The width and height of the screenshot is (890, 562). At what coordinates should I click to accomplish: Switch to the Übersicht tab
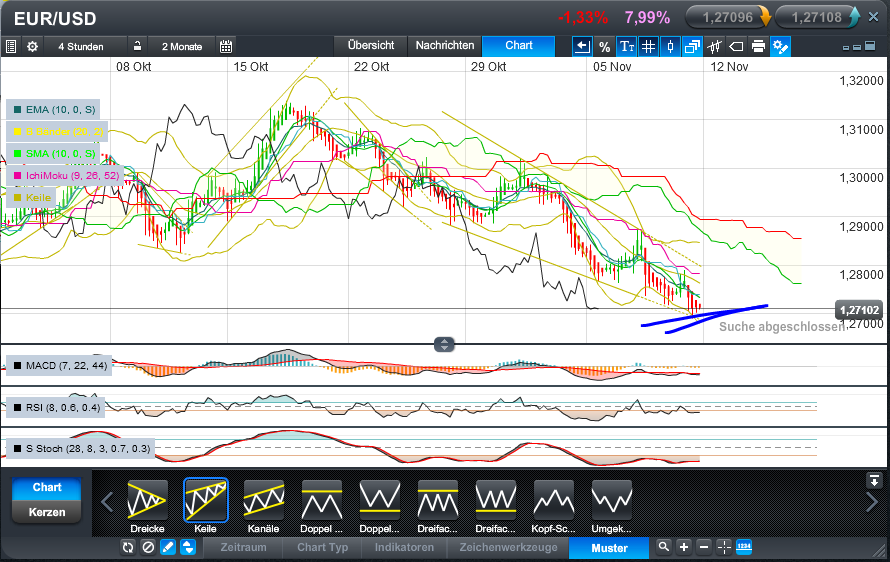click(x=371, y=45)
